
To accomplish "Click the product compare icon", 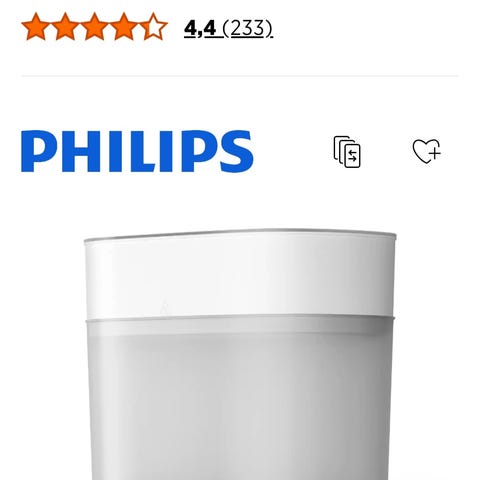I will pos(347,152).
